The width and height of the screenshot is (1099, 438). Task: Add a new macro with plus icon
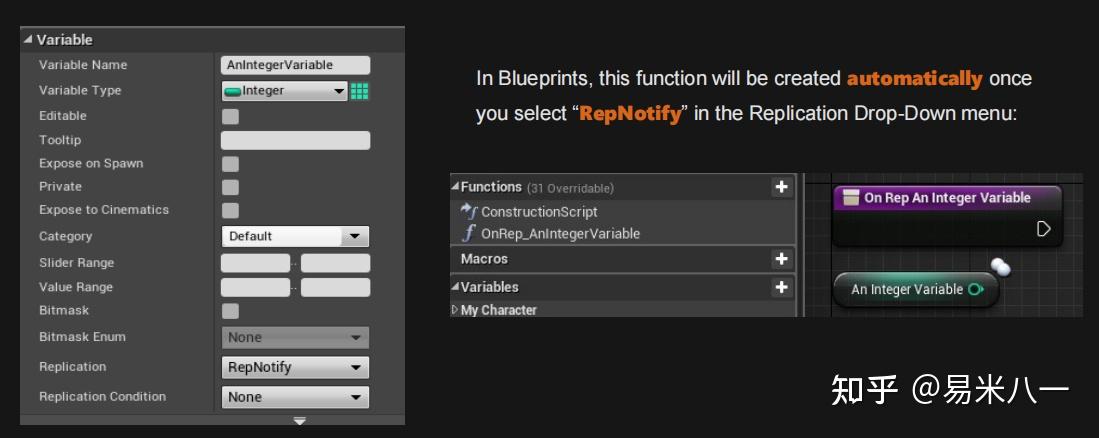781,259
